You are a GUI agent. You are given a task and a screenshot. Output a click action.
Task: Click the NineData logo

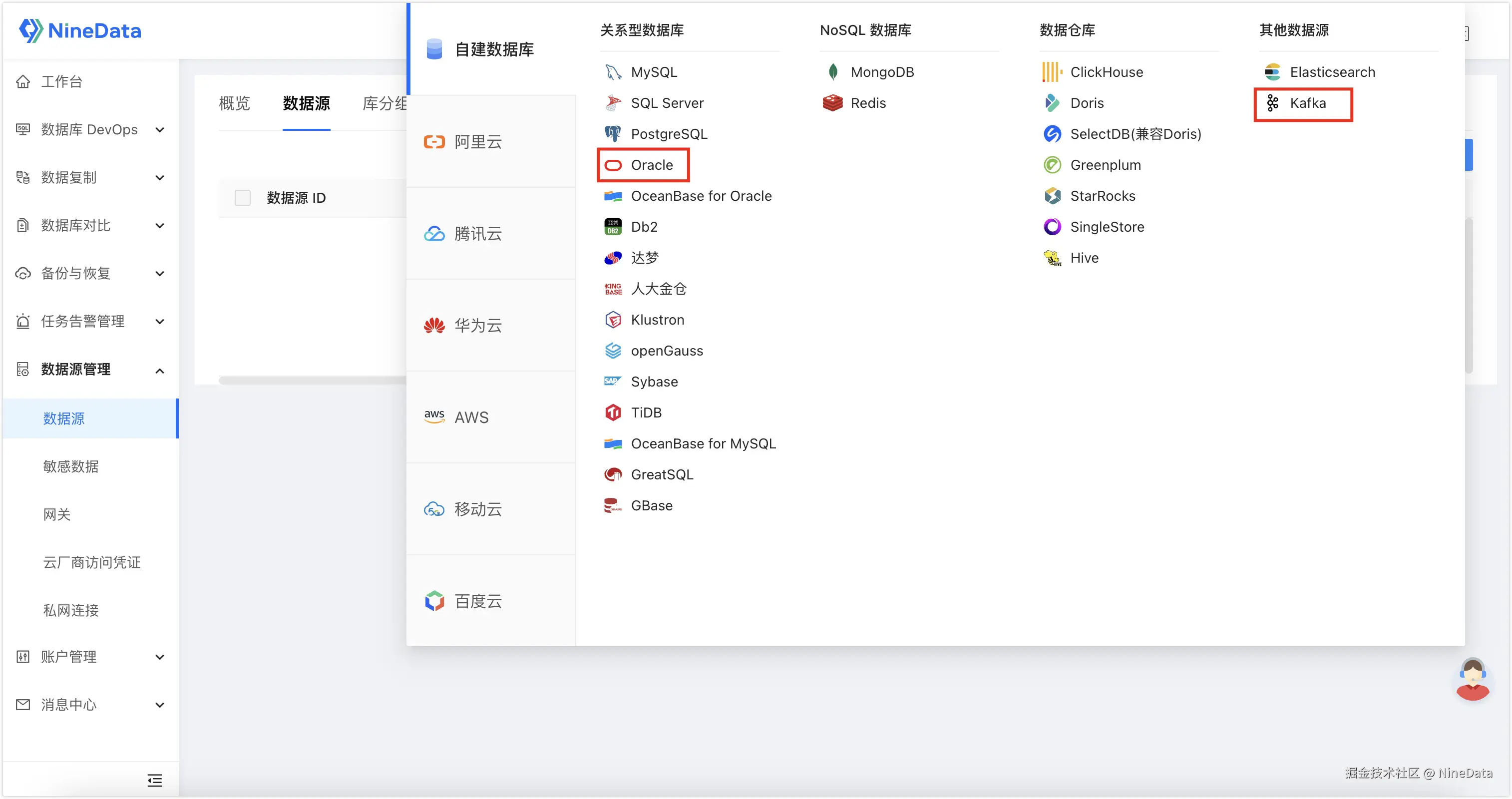[80, 30]
